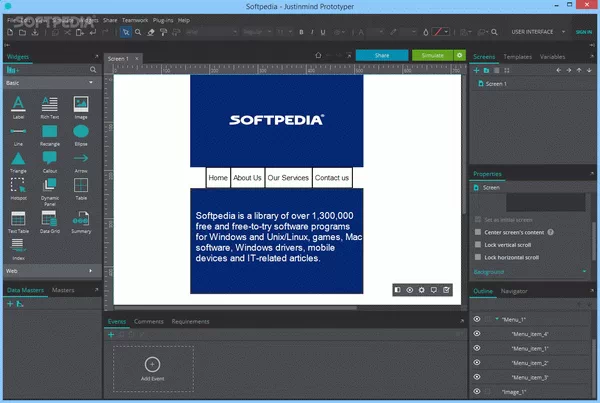The height and width of the screenshot is (403, 600).
Task: Pick the Ellipse widget
Action: click(81, 133)
